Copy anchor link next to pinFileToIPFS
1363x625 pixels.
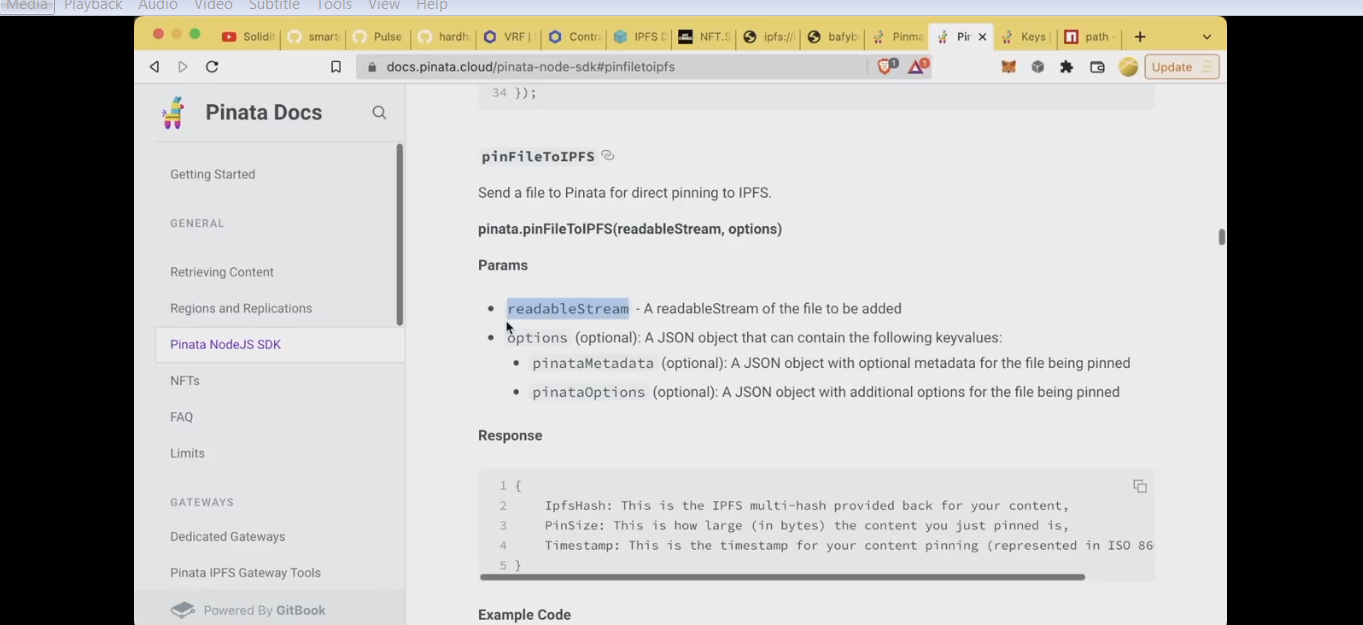point(607,156)
